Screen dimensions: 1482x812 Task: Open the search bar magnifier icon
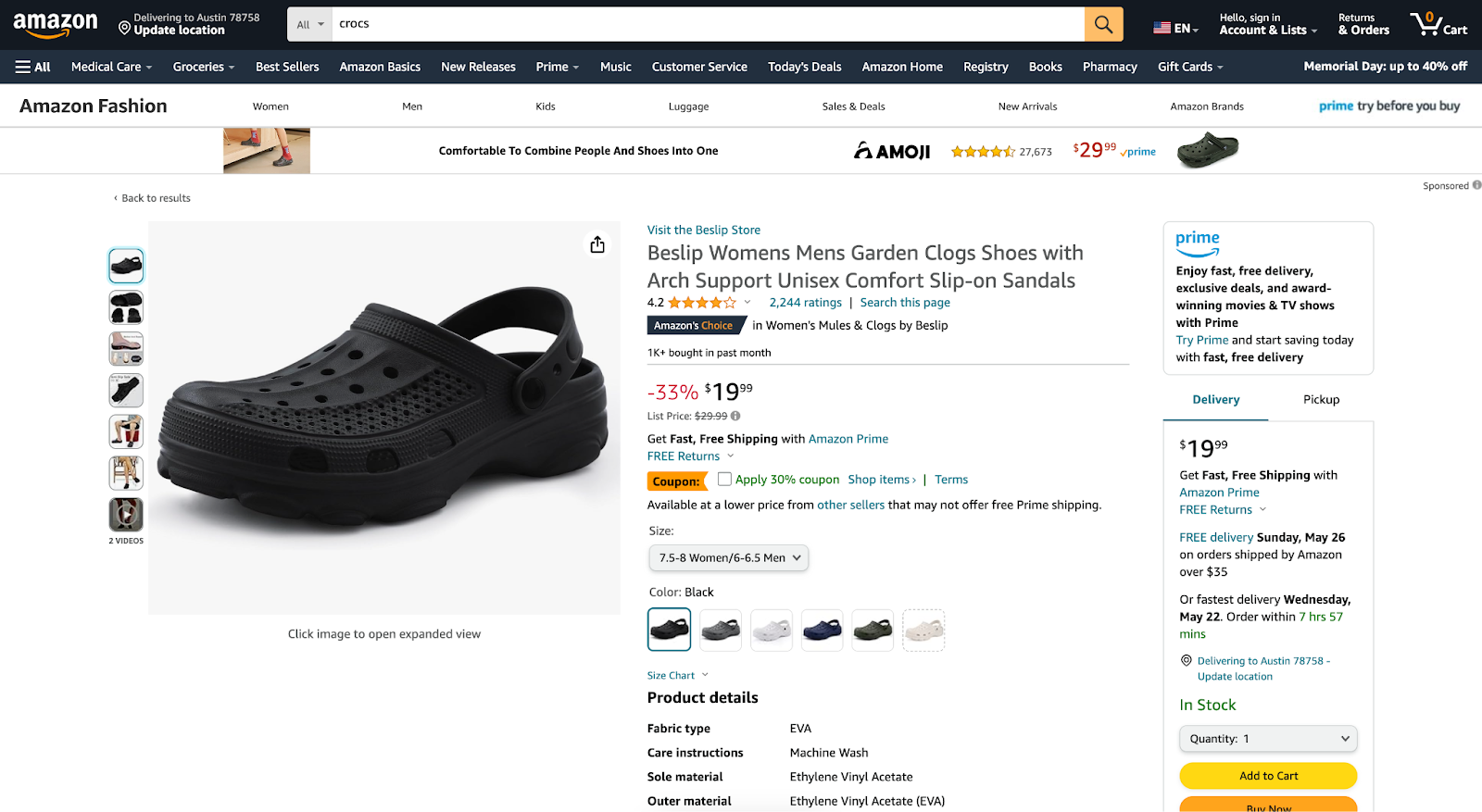1103,24
